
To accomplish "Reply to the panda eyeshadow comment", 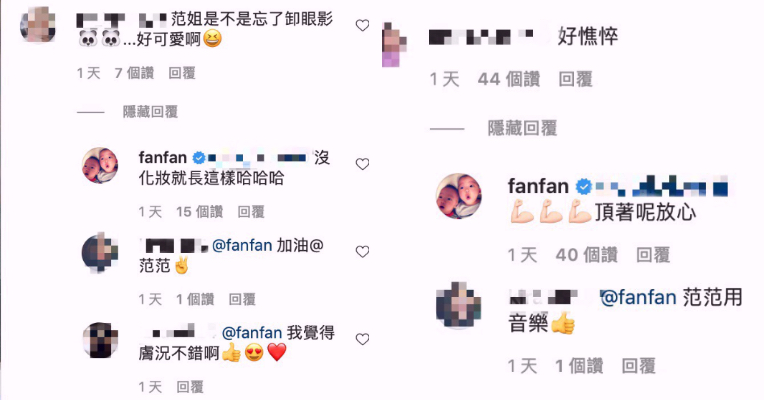I will [x=182, y=73].
